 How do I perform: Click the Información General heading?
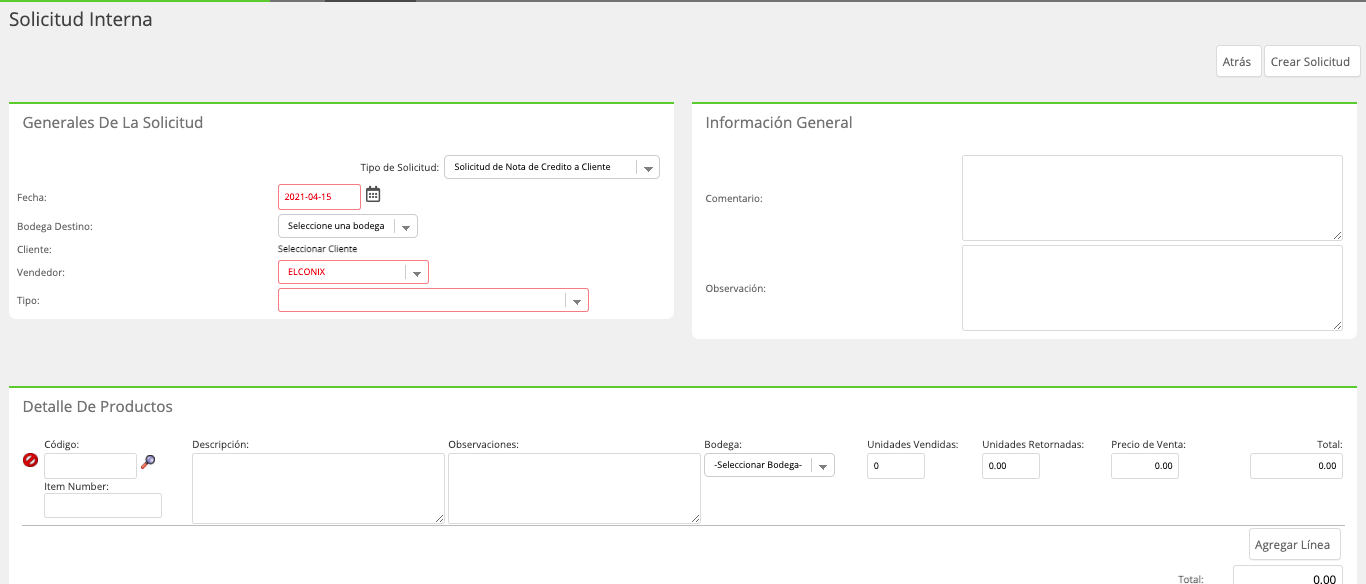click(x=779, y=123)
